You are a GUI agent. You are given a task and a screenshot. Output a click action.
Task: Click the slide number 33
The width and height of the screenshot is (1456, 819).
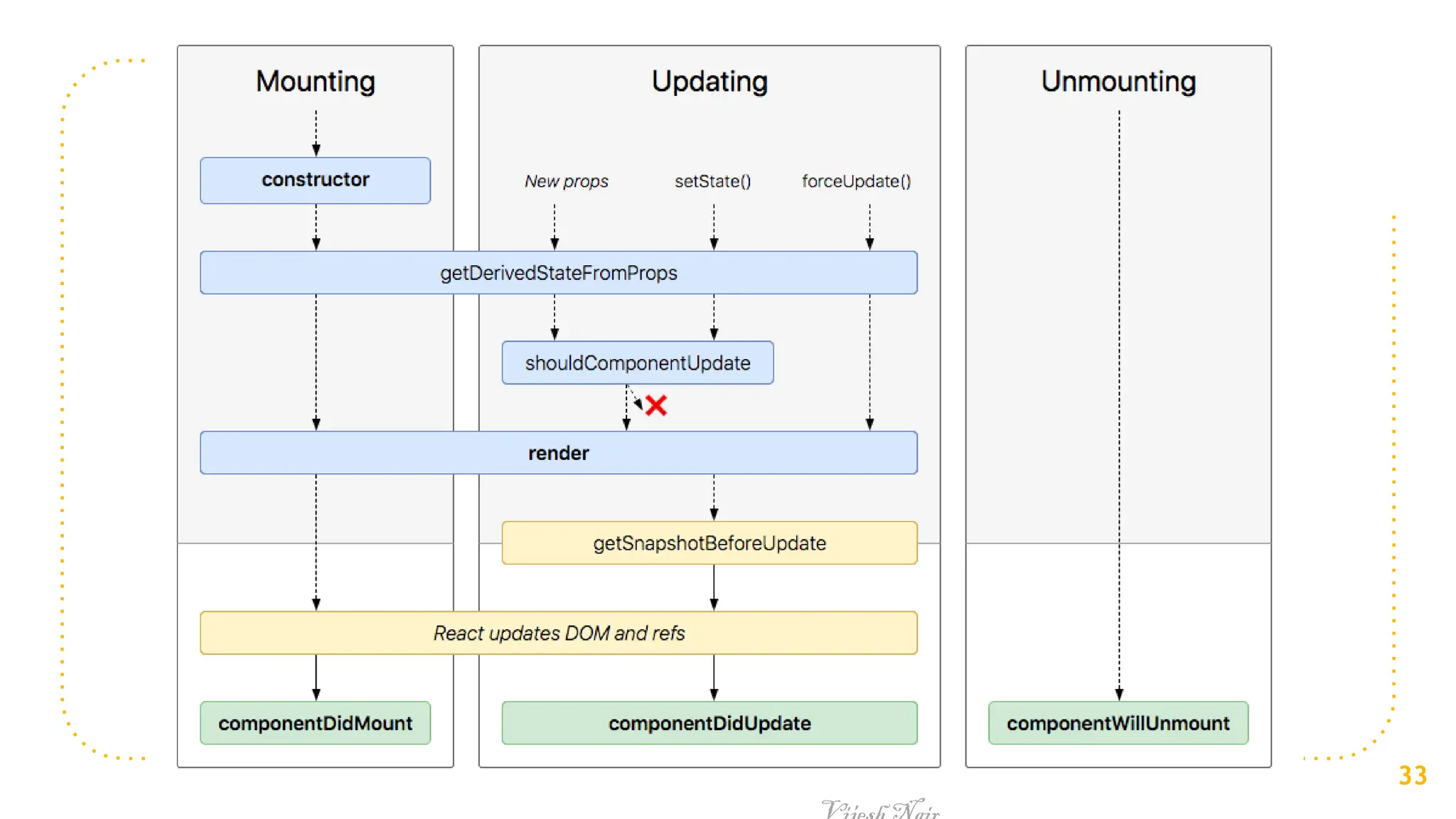coord(1412,776)
